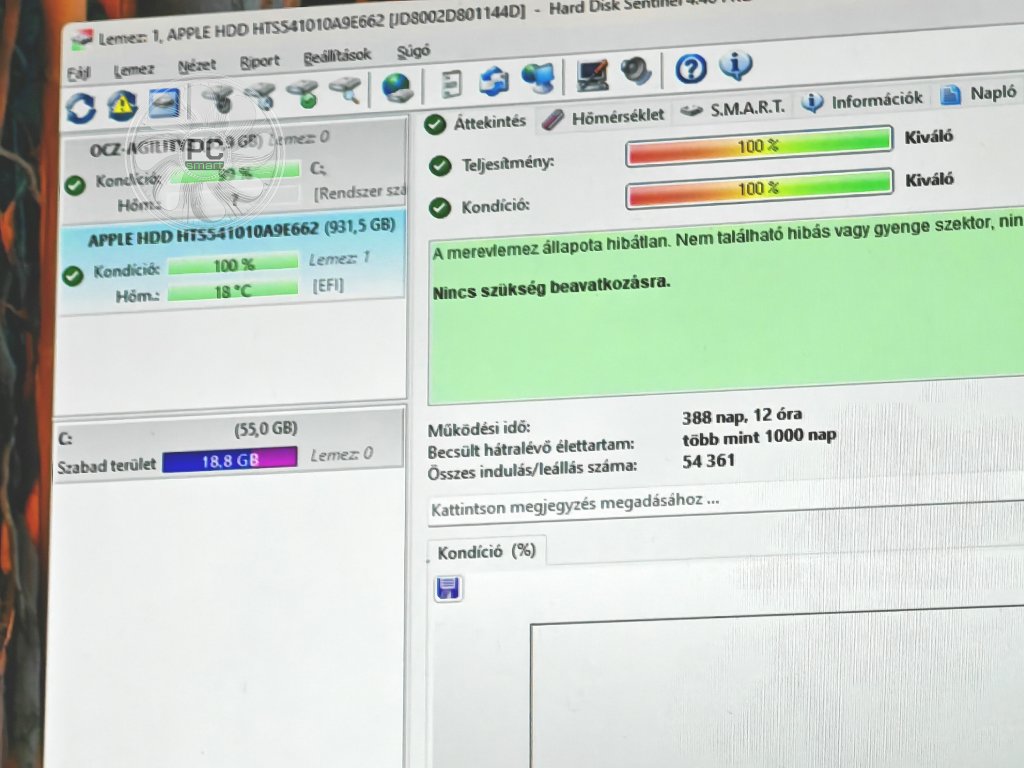Open the Fájl menu
This screenshot has height=768, width=1024.
click(79, 72)
